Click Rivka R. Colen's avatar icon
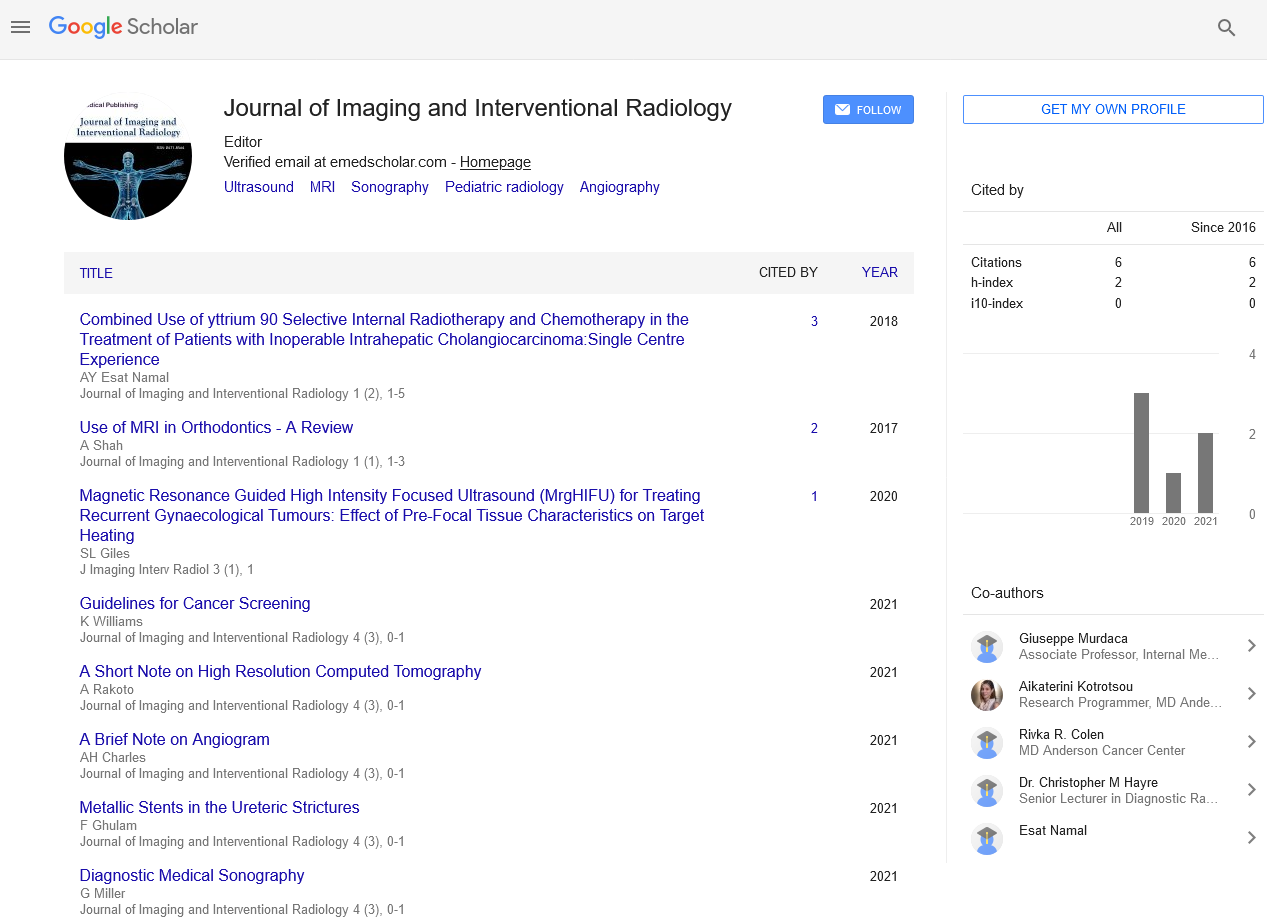The width and height of the screenshot is (1267, 924). point(987,743)
